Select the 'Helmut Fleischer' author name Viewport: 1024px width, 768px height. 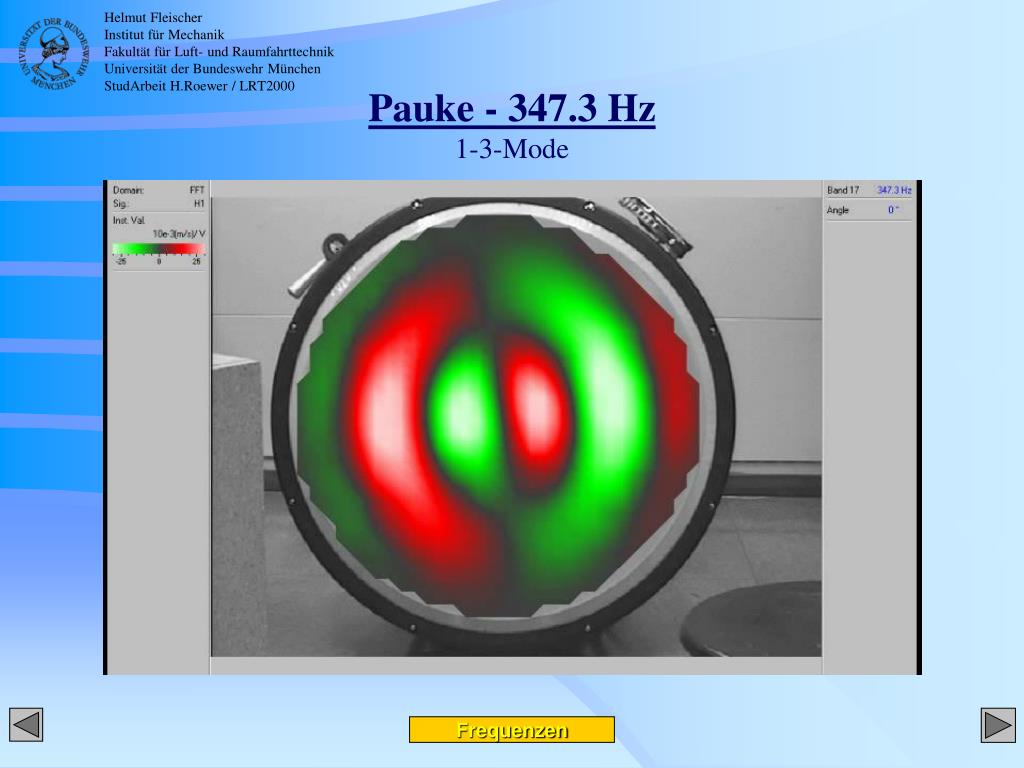153,18
